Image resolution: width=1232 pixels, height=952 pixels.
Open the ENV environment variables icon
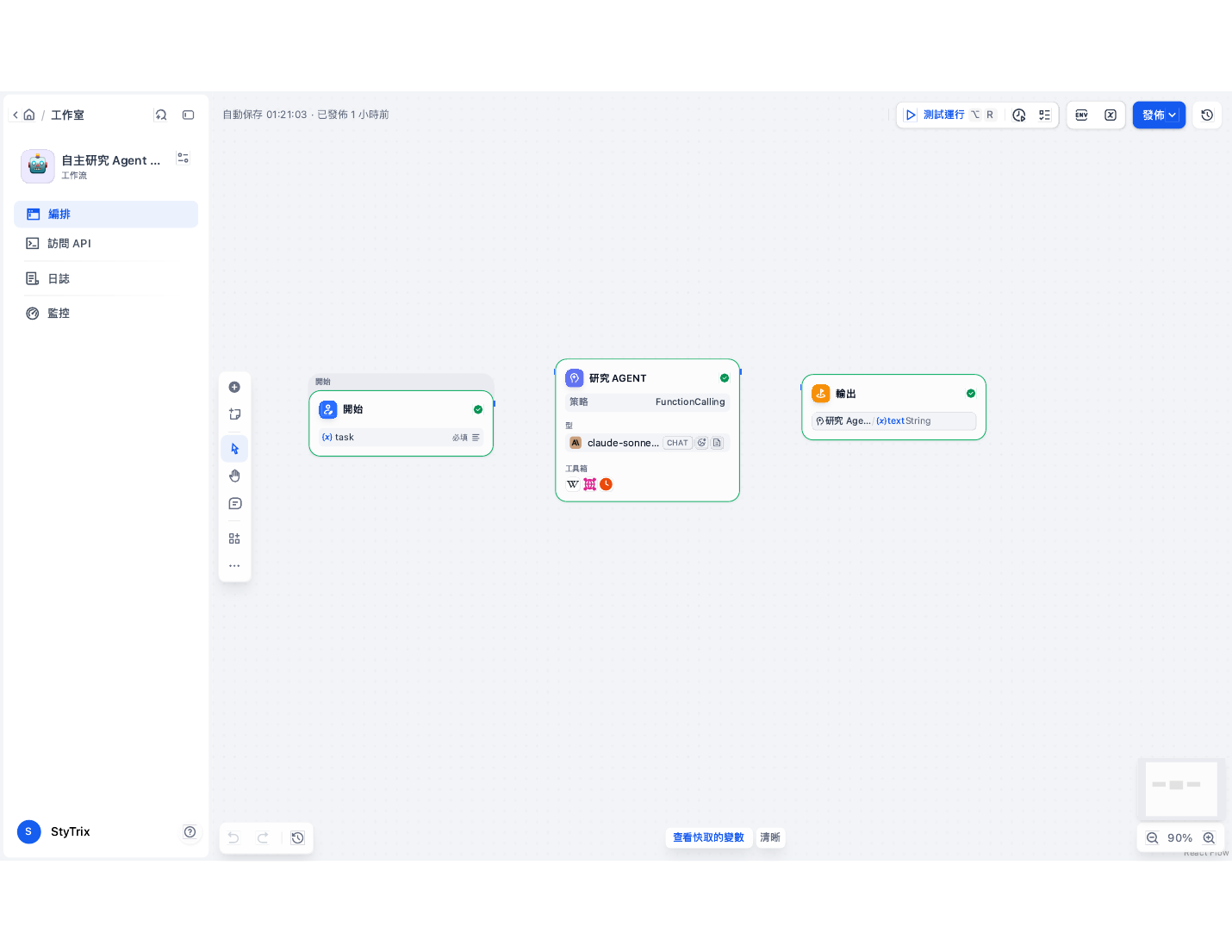pos(1082,115)
